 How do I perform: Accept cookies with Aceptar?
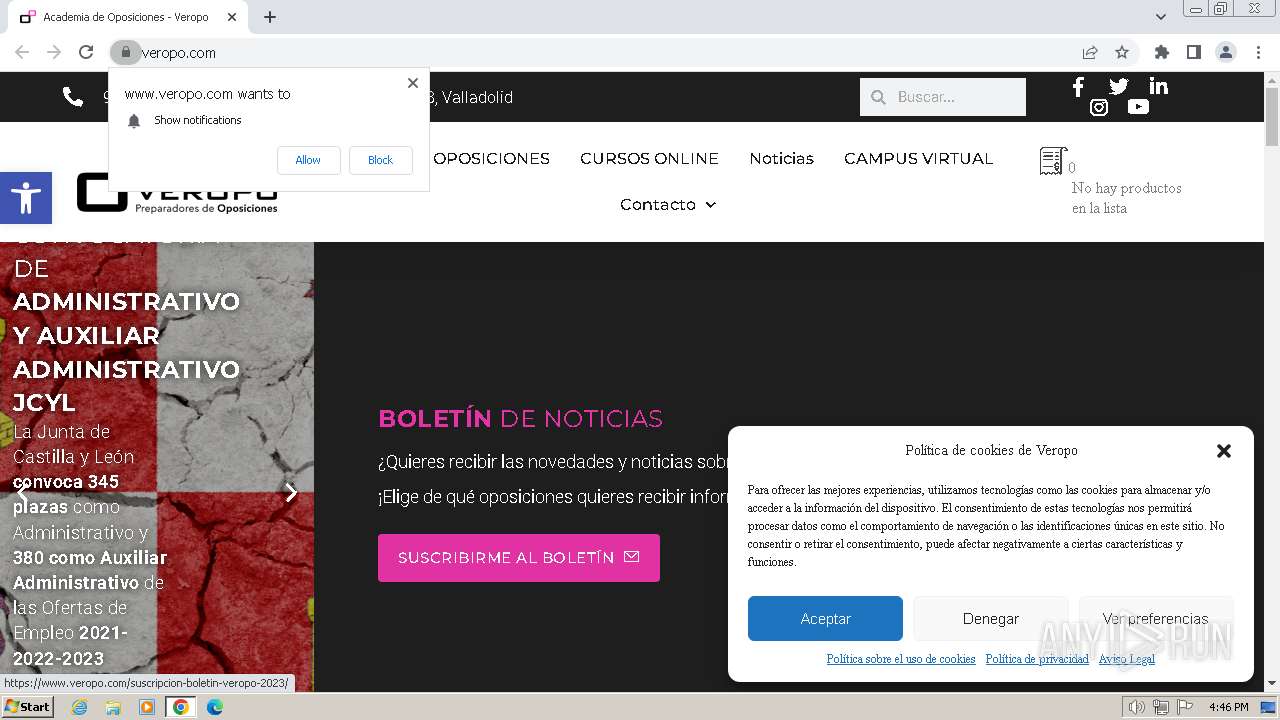point(825,619)
